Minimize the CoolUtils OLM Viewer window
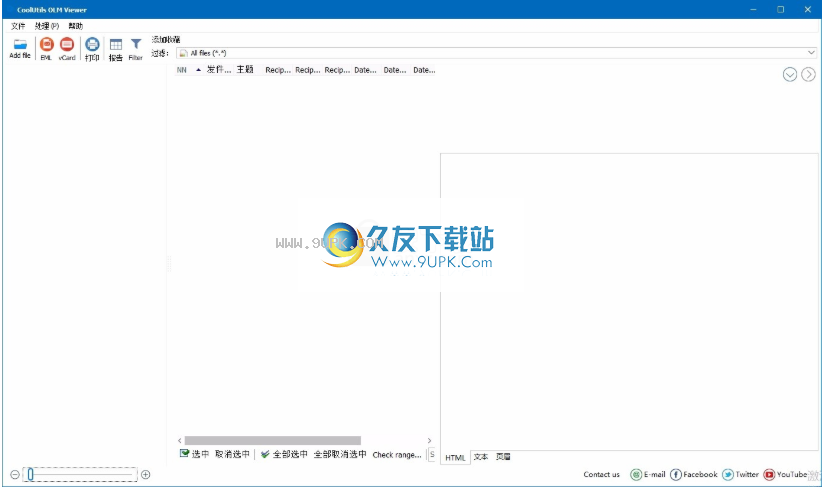Image resolution: width=823 pixels, height=491 pixels. coord(754,9)
